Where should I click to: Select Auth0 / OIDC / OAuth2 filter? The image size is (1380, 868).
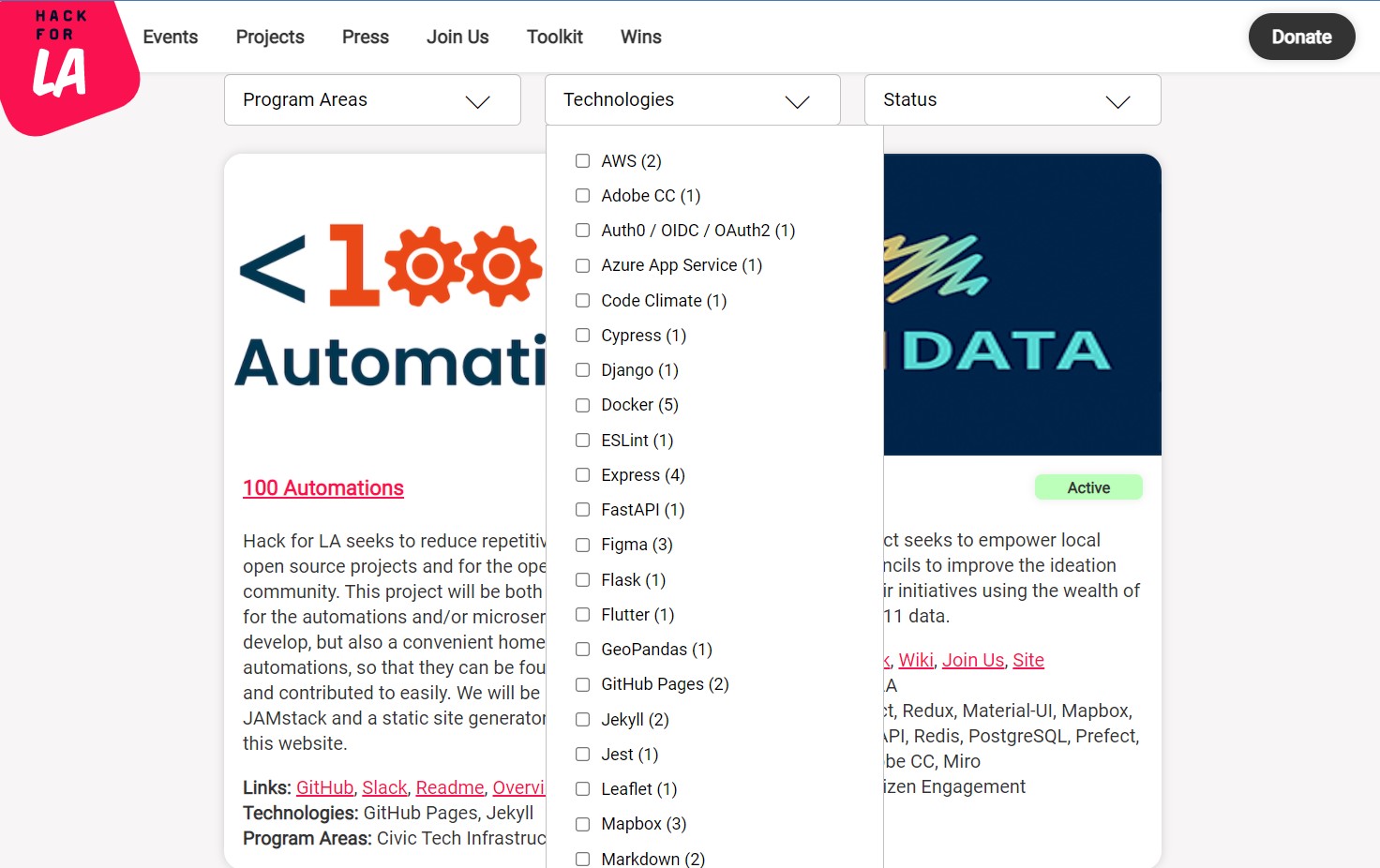click(x=582, y=231)
